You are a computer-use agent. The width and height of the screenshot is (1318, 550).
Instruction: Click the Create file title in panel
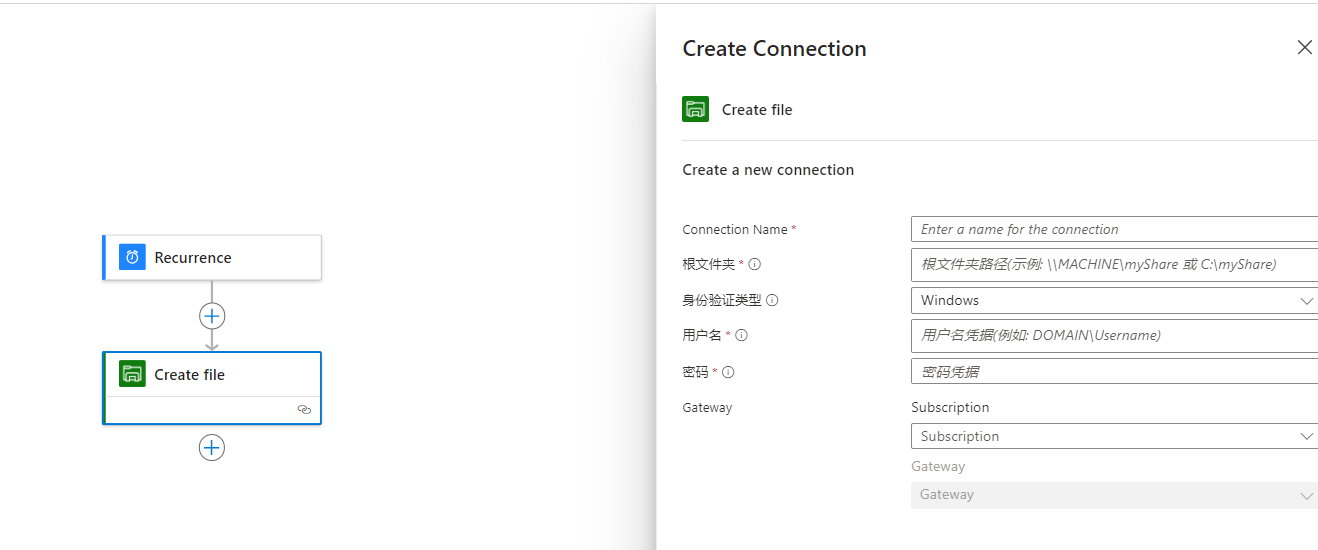pyautogui.click(x=757, y=110)
